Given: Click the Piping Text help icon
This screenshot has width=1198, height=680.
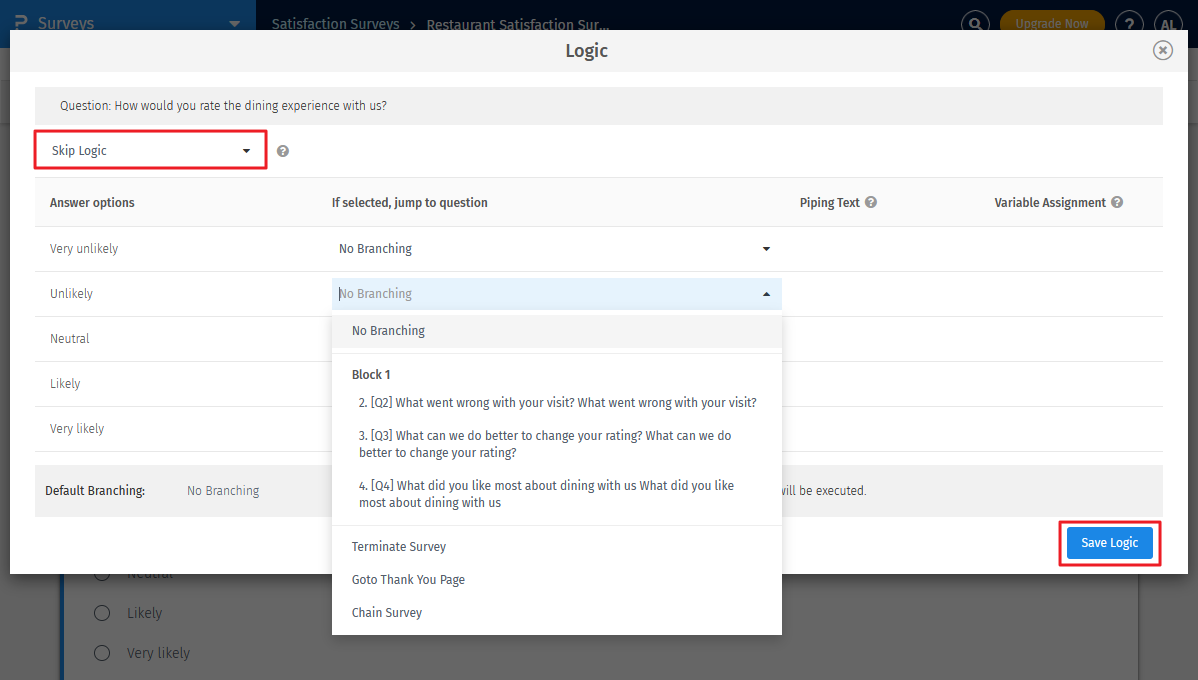Looking at the screenshot, I should [870, 202].
